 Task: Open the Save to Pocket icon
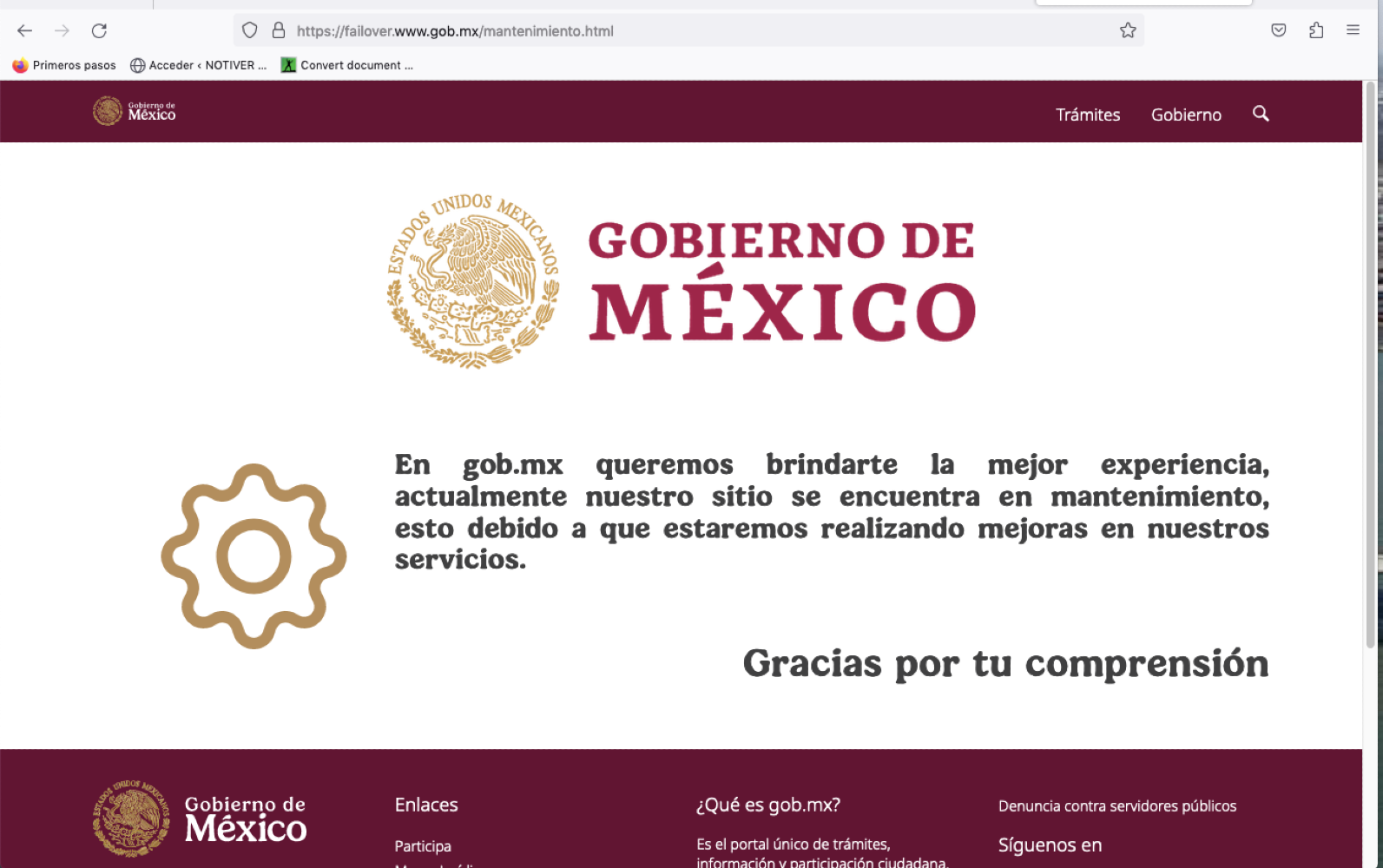(x=1279, y=31)
